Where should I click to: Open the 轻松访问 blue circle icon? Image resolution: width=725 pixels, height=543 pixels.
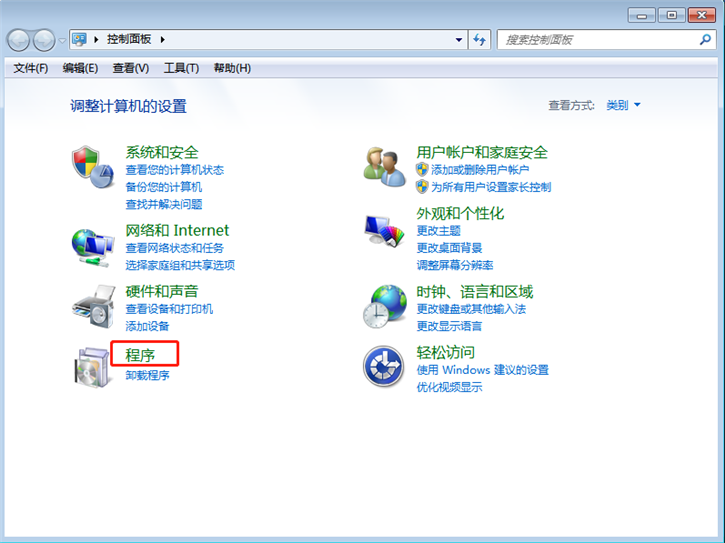(x=384, y=366)
